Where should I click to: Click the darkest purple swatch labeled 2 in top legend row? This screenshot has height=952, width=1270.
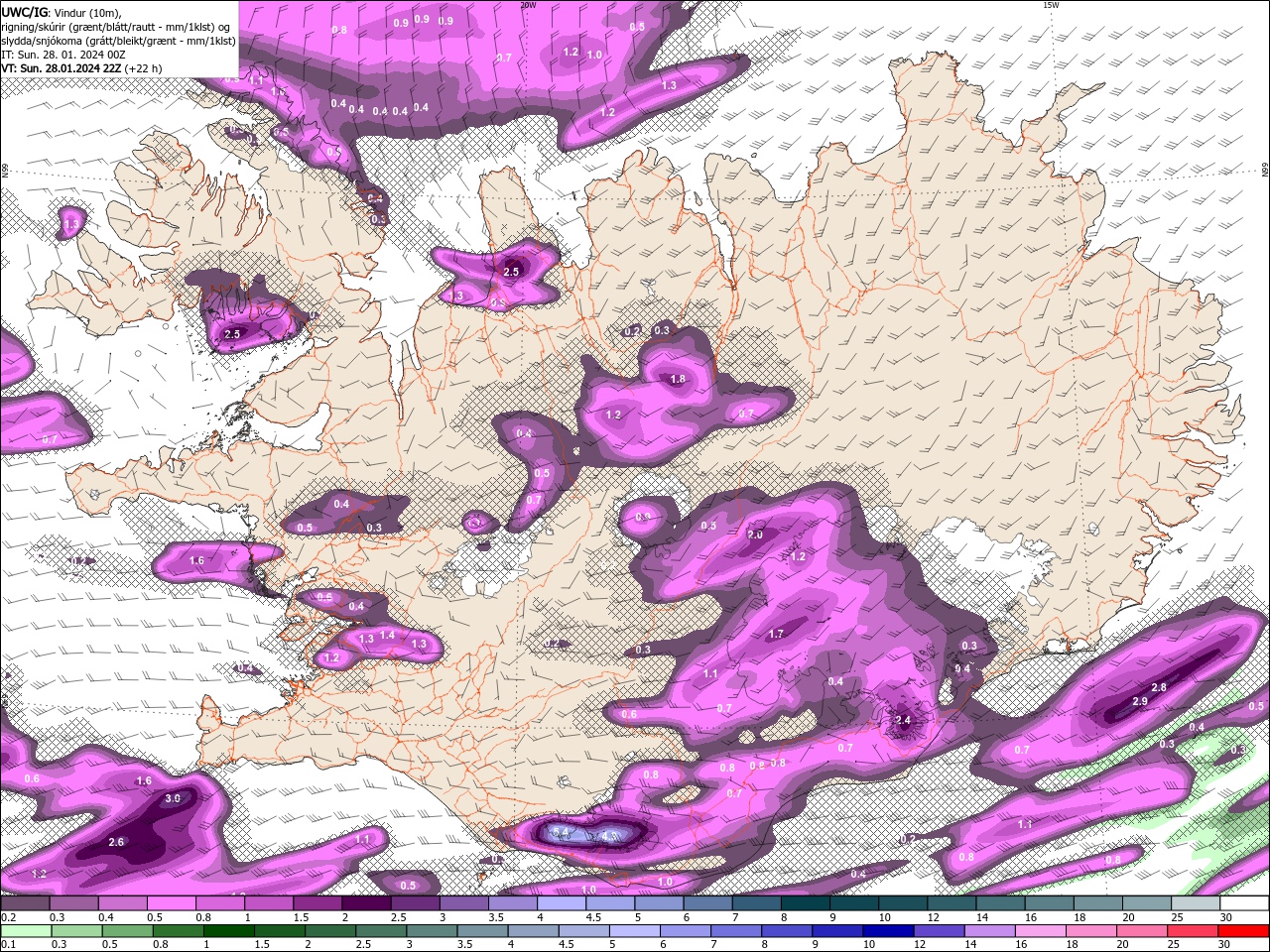(366, 902)
